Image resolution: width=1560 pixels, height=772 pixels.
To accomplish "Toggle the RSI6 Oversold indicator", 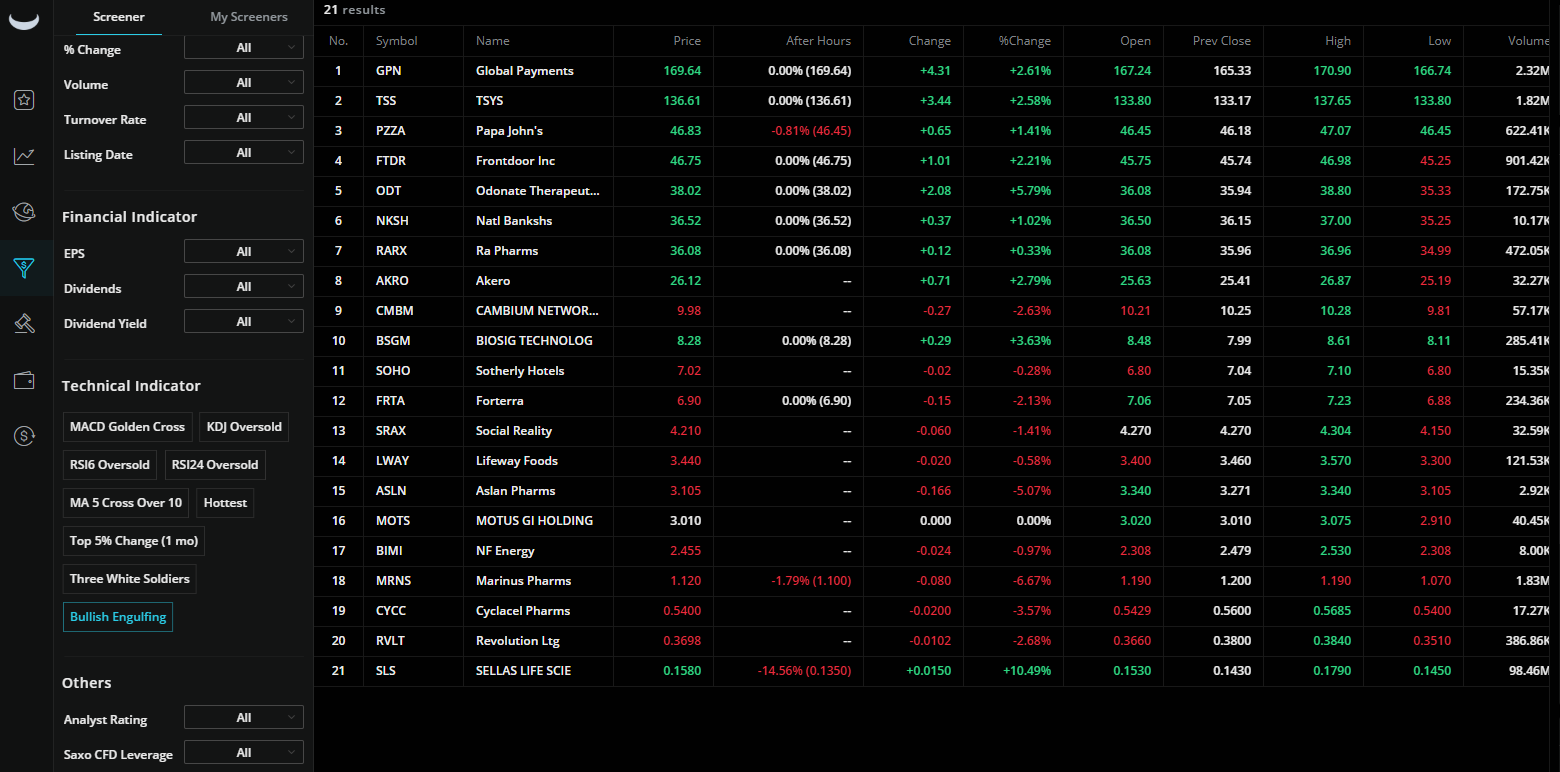I will (x=110, y=465).
